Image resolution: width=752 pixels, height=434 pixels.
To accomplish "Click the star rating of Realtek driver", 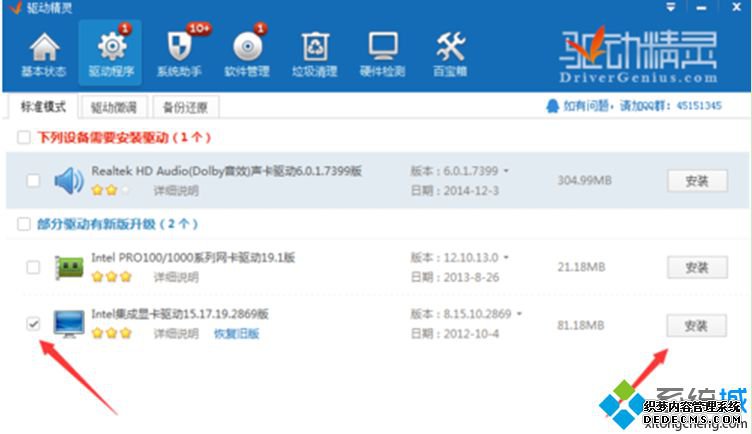I will pos(111,190).
